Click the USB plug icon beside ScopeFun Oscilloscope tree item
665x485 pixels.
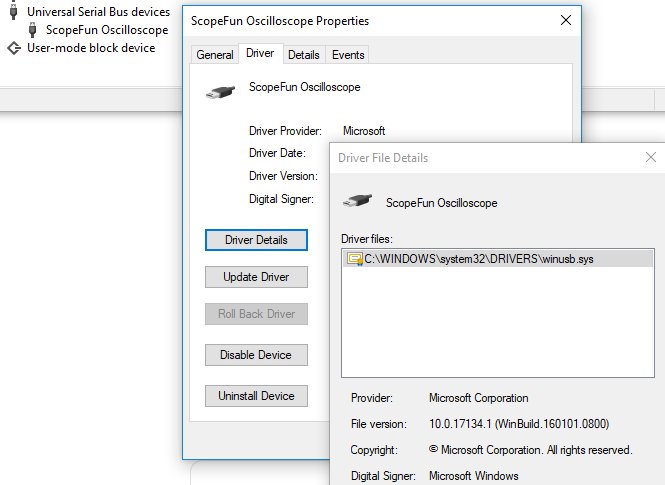[32, 30]
